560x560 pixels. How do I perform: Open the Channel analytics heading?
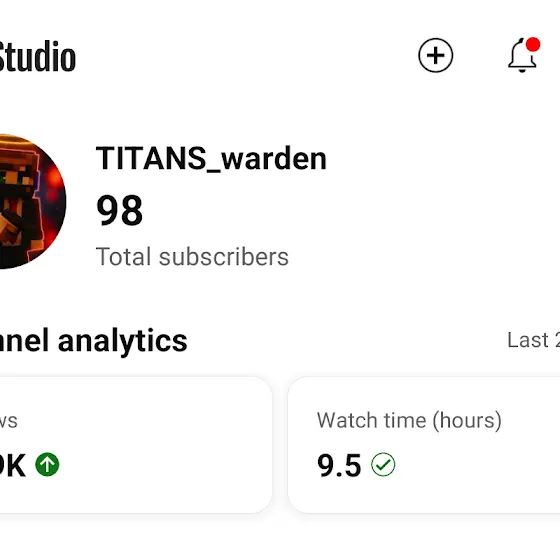[94, 341]
